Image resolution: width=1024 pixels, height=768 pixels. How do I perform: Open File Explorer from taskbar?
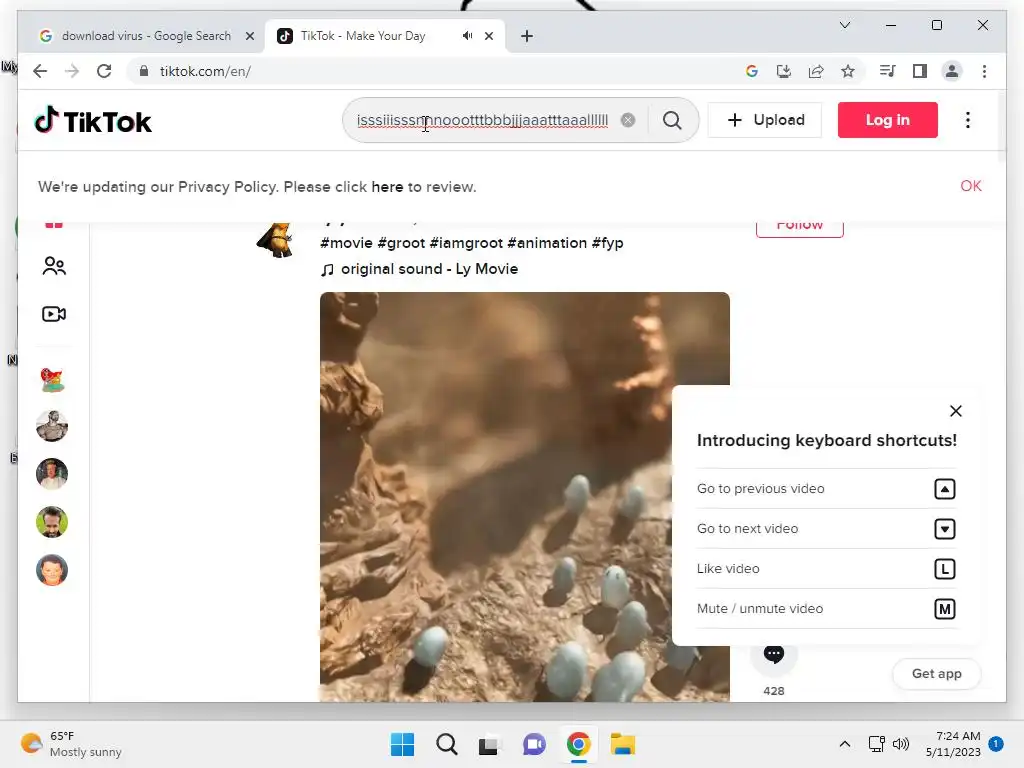[623, 744]
